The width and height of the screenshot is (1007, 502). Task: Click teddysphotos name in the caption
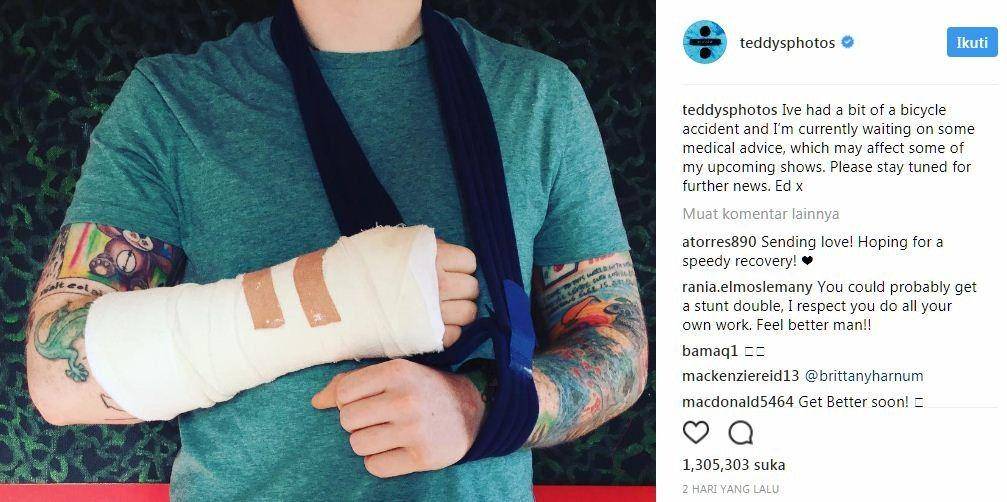721,110
